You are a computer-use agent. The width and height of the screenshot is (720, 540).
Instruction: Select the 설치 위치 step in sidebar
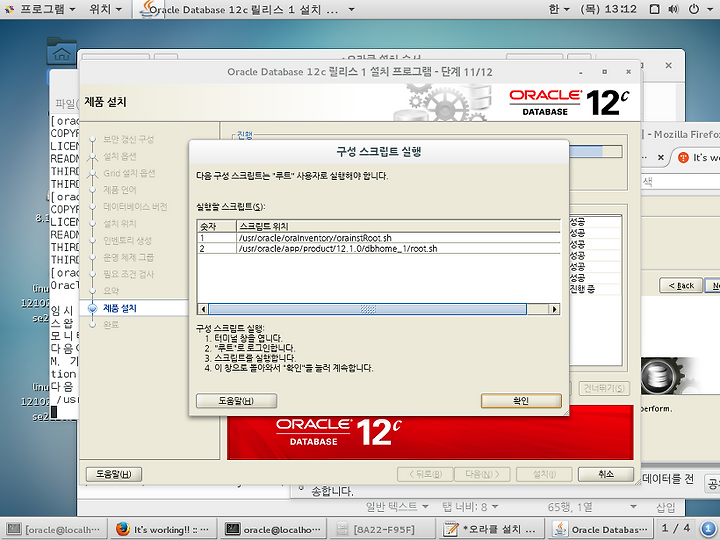[119, 224]
